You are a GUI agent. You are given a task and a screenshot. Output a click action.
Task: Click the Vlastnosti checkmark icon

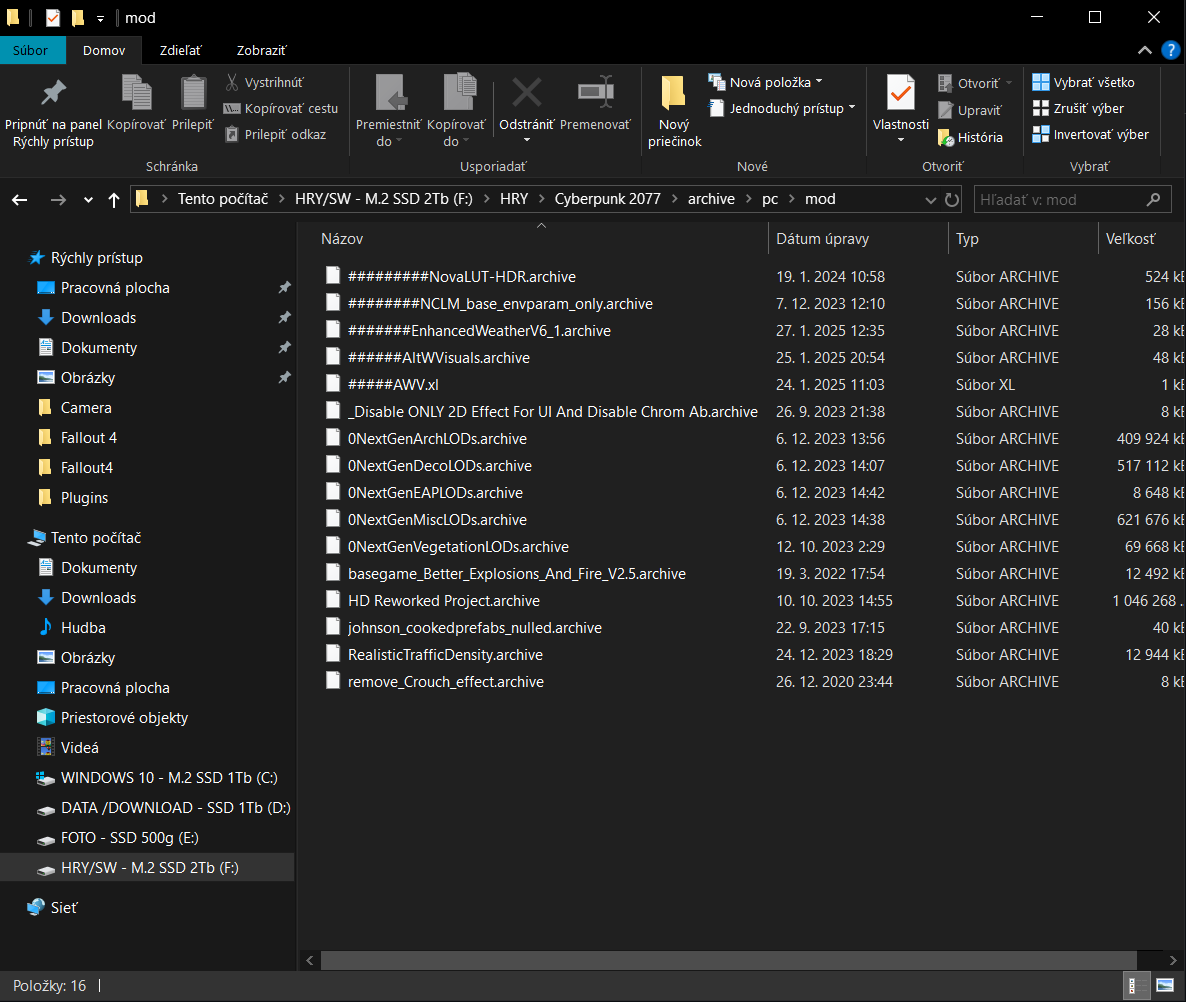901,93
